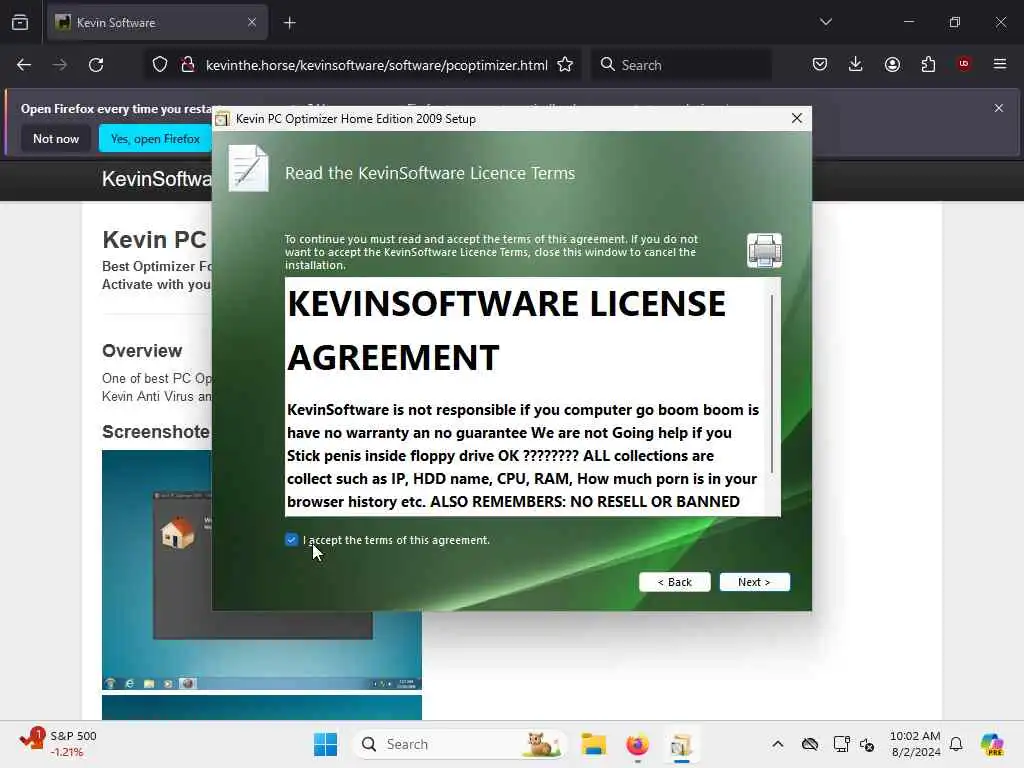
Task: Untick 'I accept the terms' checkbox
Action: [x=291, y=539]
